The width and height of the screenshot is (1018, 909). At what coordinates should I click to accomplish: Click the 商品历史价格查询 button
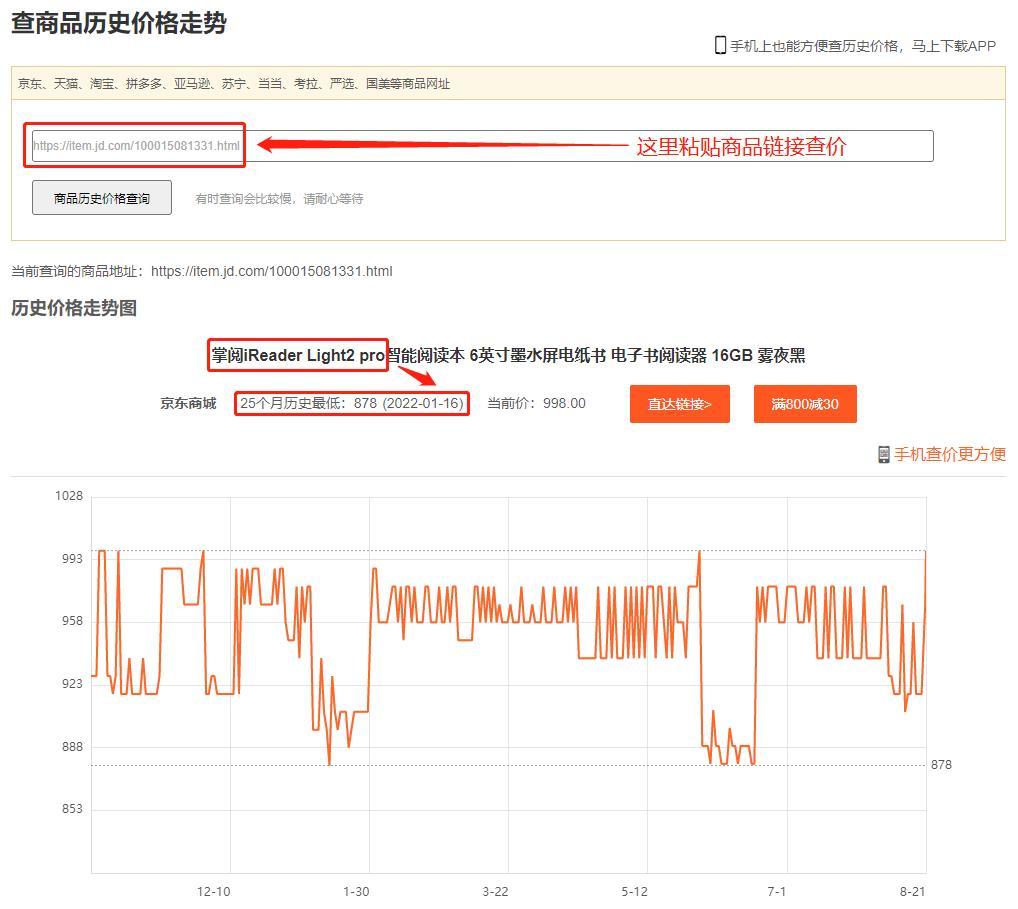[102, 198]
